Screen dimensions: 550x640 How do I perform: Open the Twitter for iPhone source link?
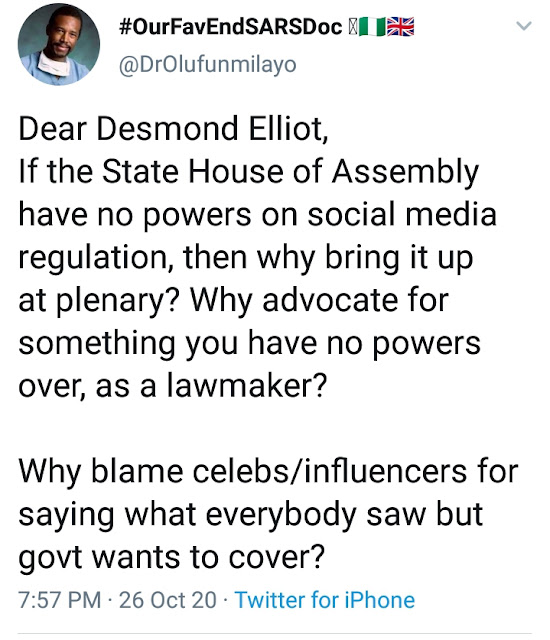325,600
